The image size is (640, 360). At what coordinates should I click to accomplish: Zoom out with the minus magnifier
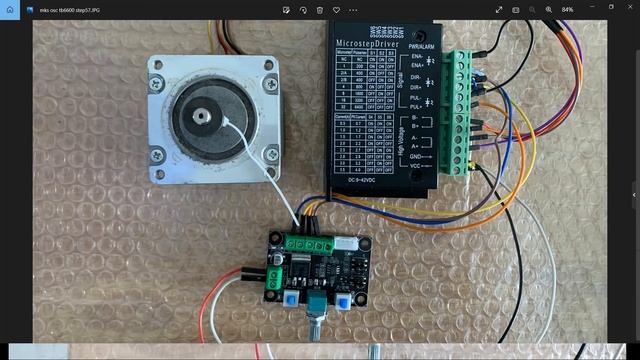tap(532, 10)
